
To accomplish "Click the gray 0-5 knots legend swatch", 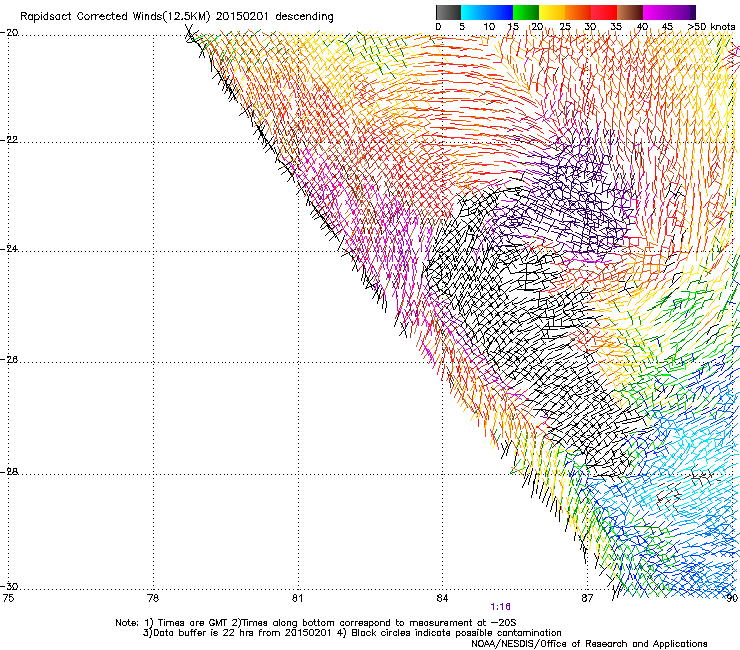I will [x=448, y=13].
